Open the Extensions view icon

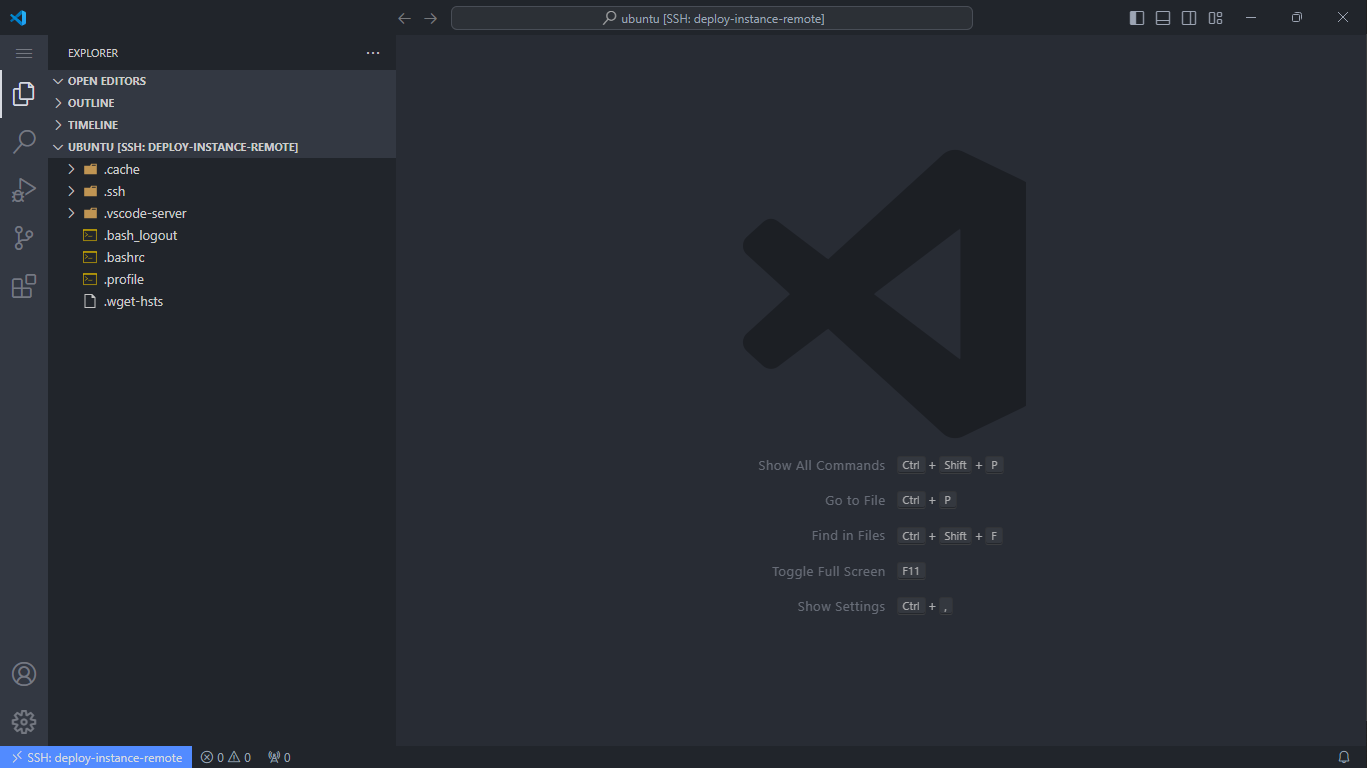24,286
